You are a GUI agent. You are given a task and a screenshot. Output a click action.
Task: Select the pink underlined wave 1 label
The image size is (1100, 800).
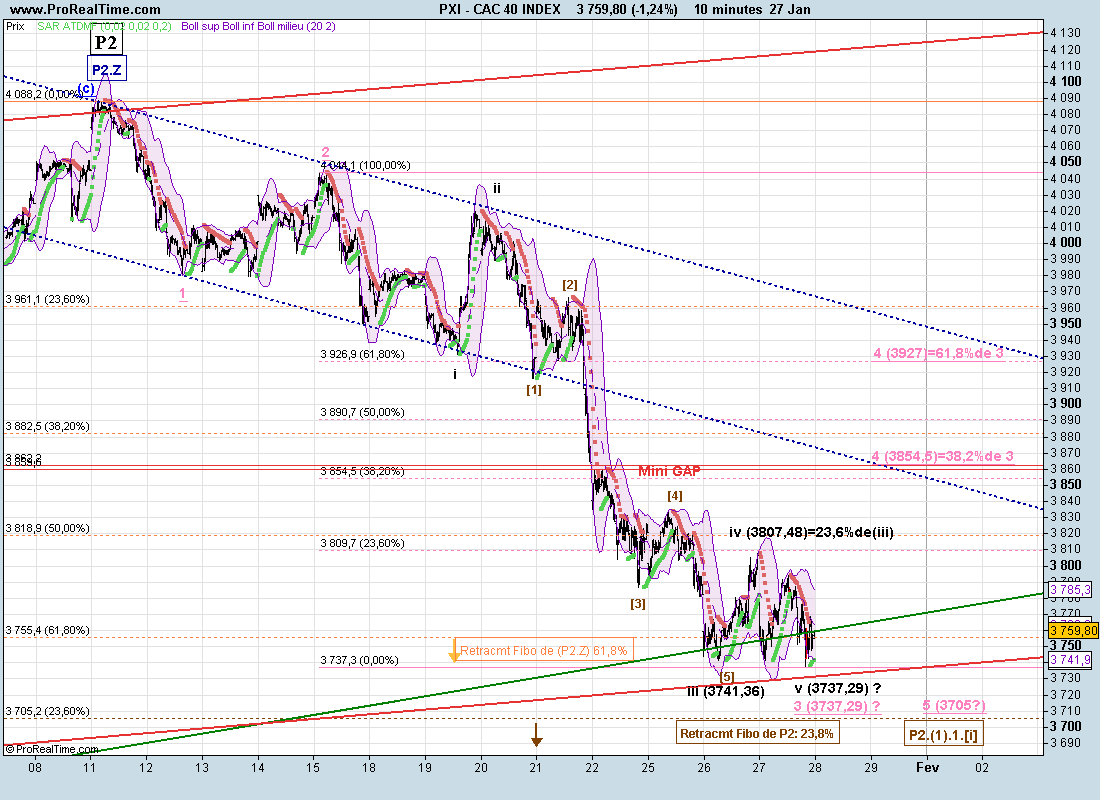(183, 294)
